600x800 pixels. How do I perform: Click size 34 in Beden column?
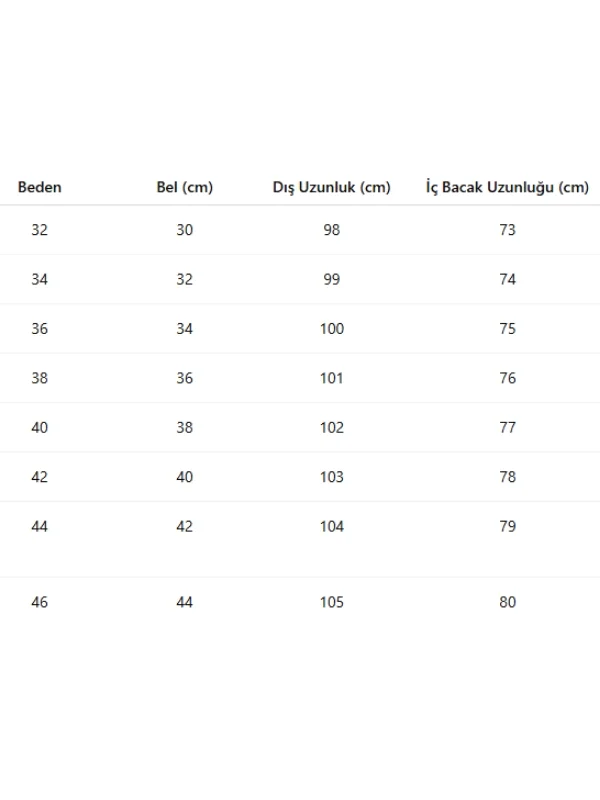tap(40, 279)
